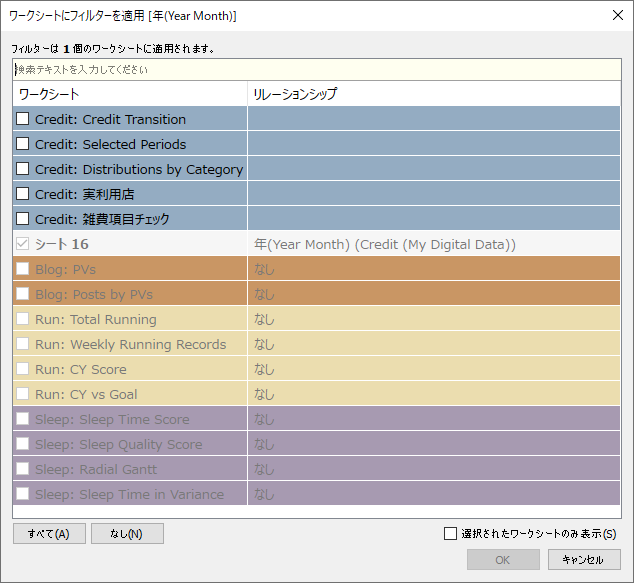Click the すべて(A) button

tap(49, 534)
